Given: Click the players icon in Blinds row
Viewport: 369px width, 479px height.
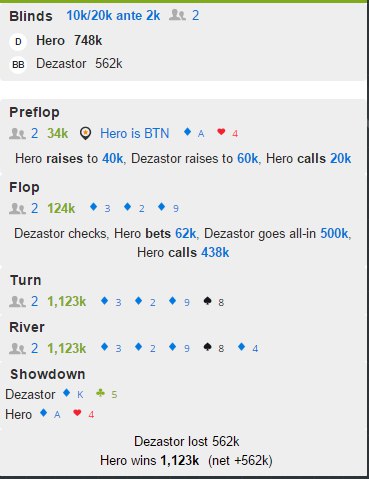Looking at the screenshot, I should click(177, 15).
